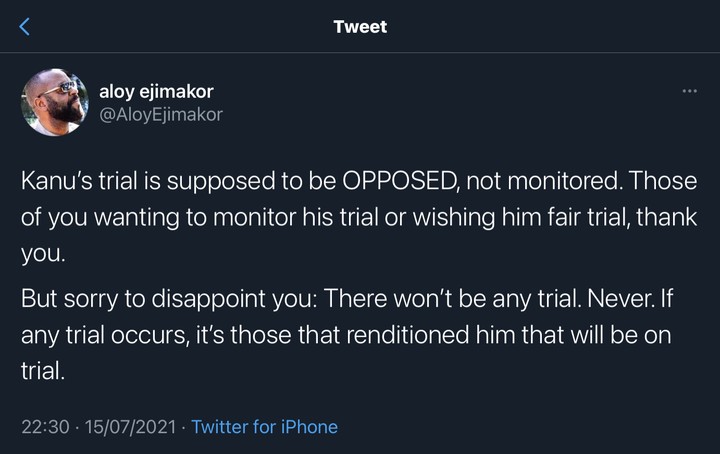The height and width of the screenshot is (454, 720).
Task: Open the tweet's three-dot more menu
Action: 688,91
